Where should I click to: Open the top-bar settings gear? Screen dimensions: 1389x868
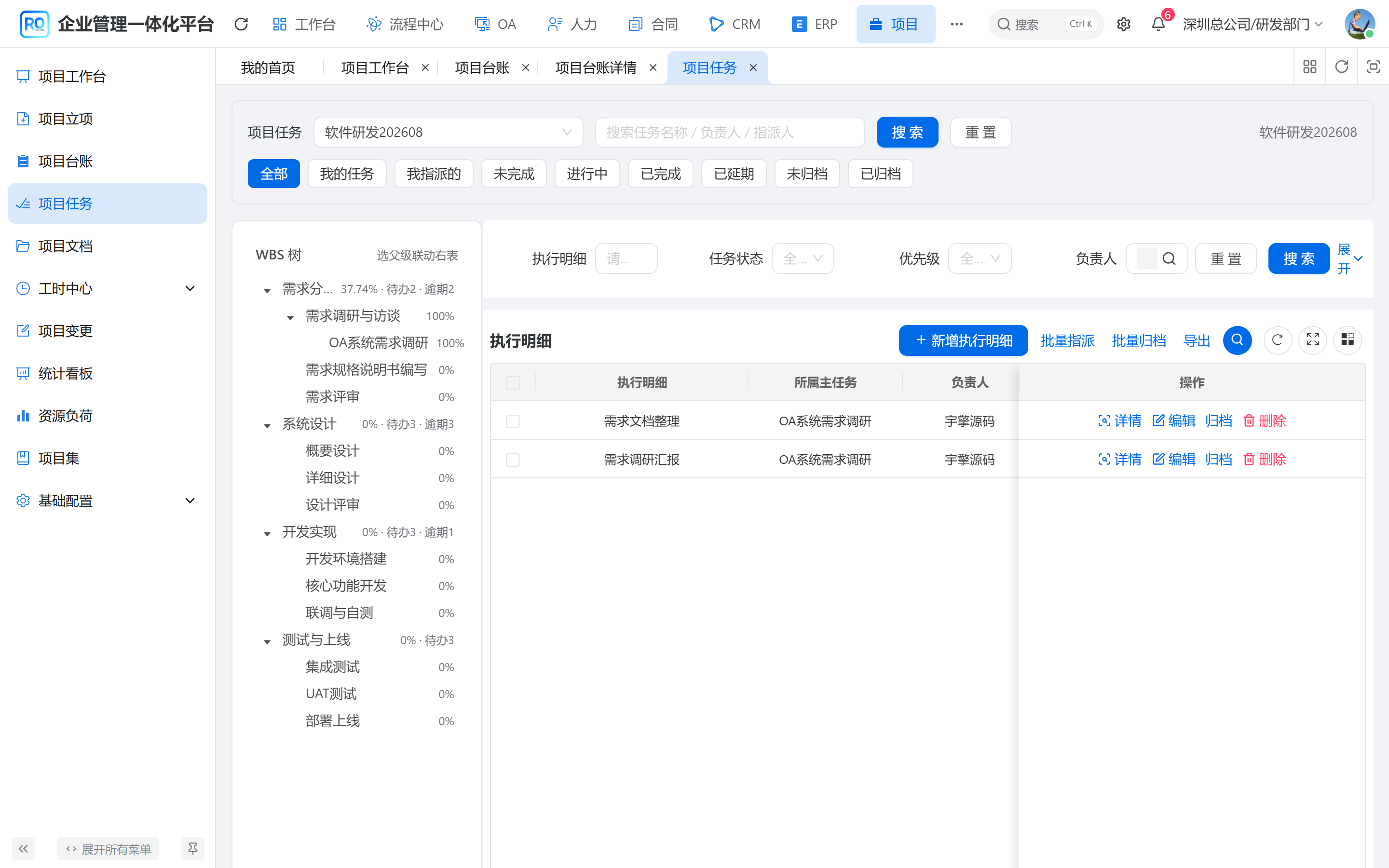1123,24
